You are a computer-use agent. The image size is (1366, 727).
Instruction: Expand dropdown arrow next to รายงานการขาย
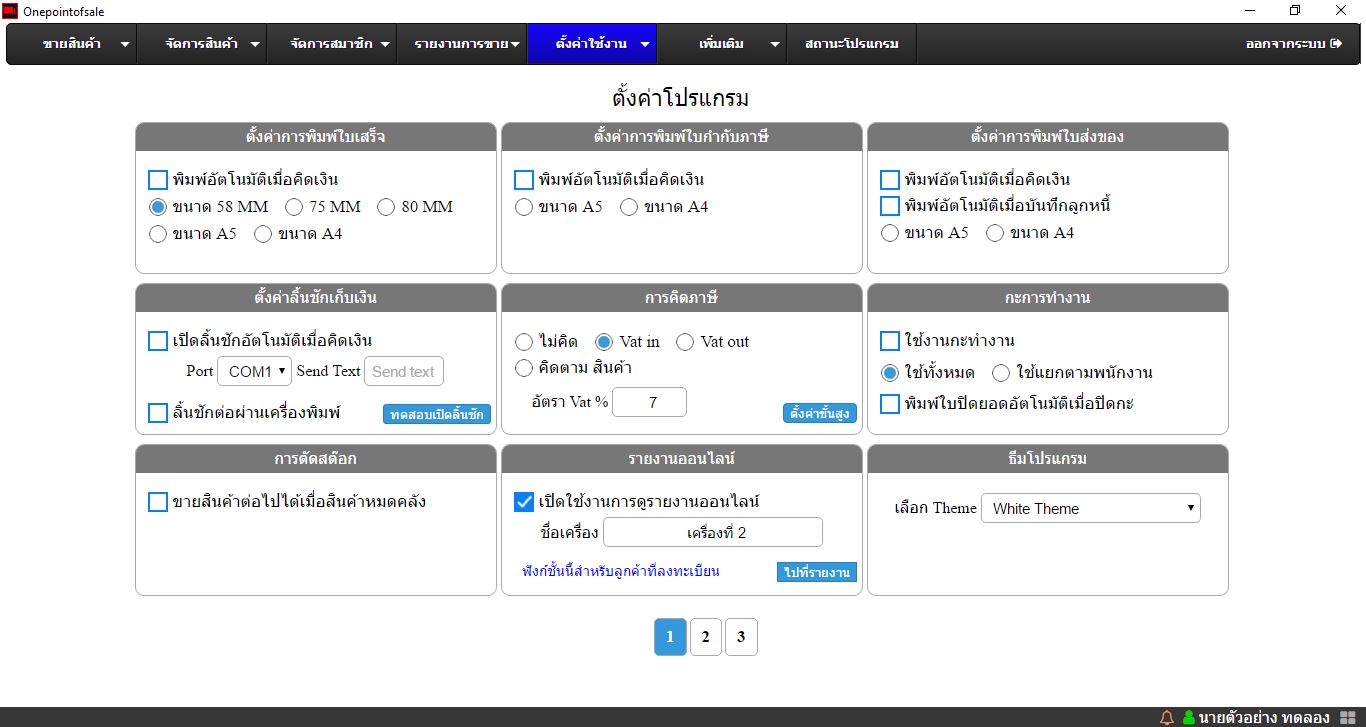click(515, 45)
